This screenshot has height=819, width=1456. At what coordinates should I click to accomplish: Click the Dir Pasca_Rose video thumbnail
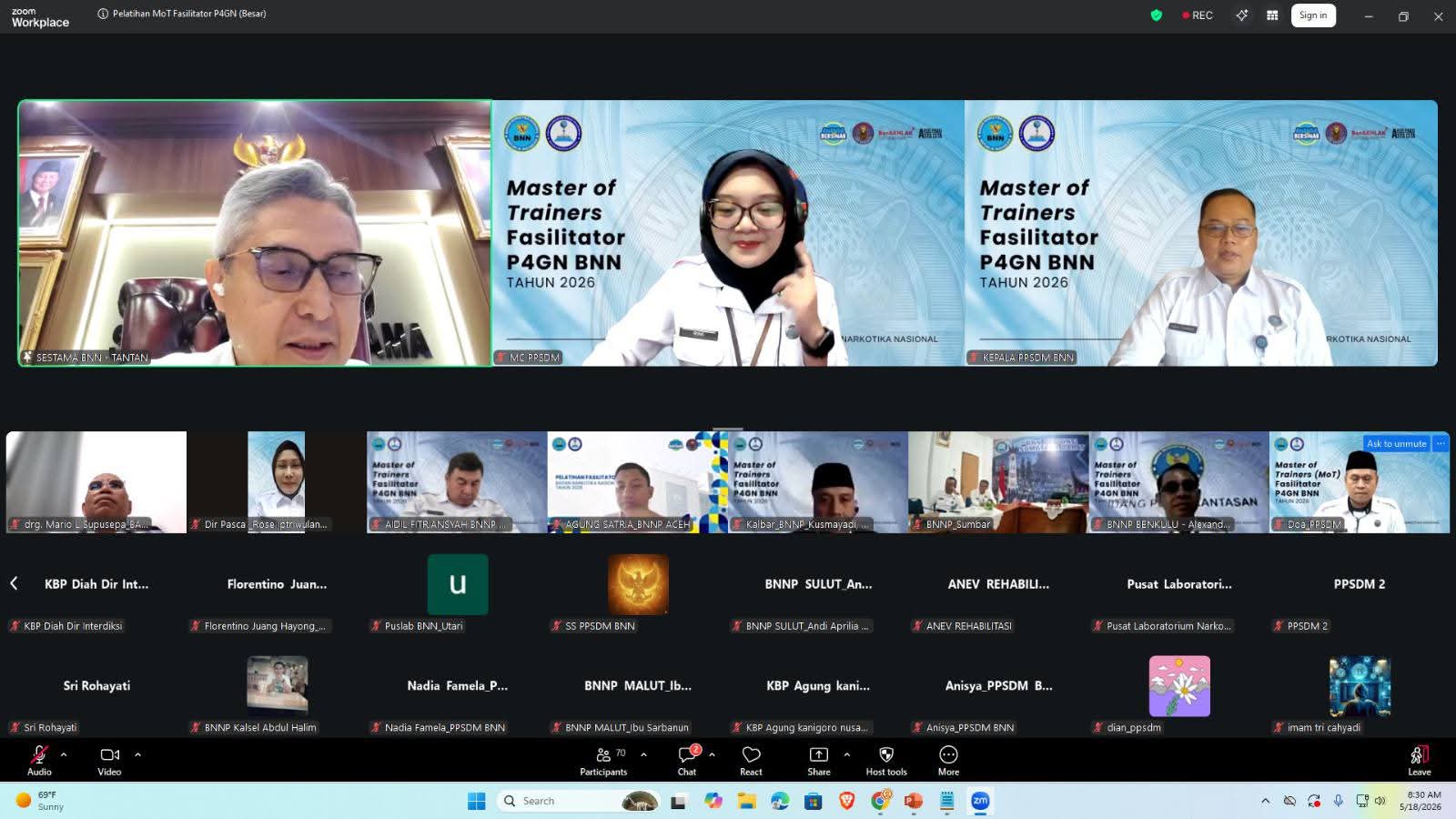[277, 482]
